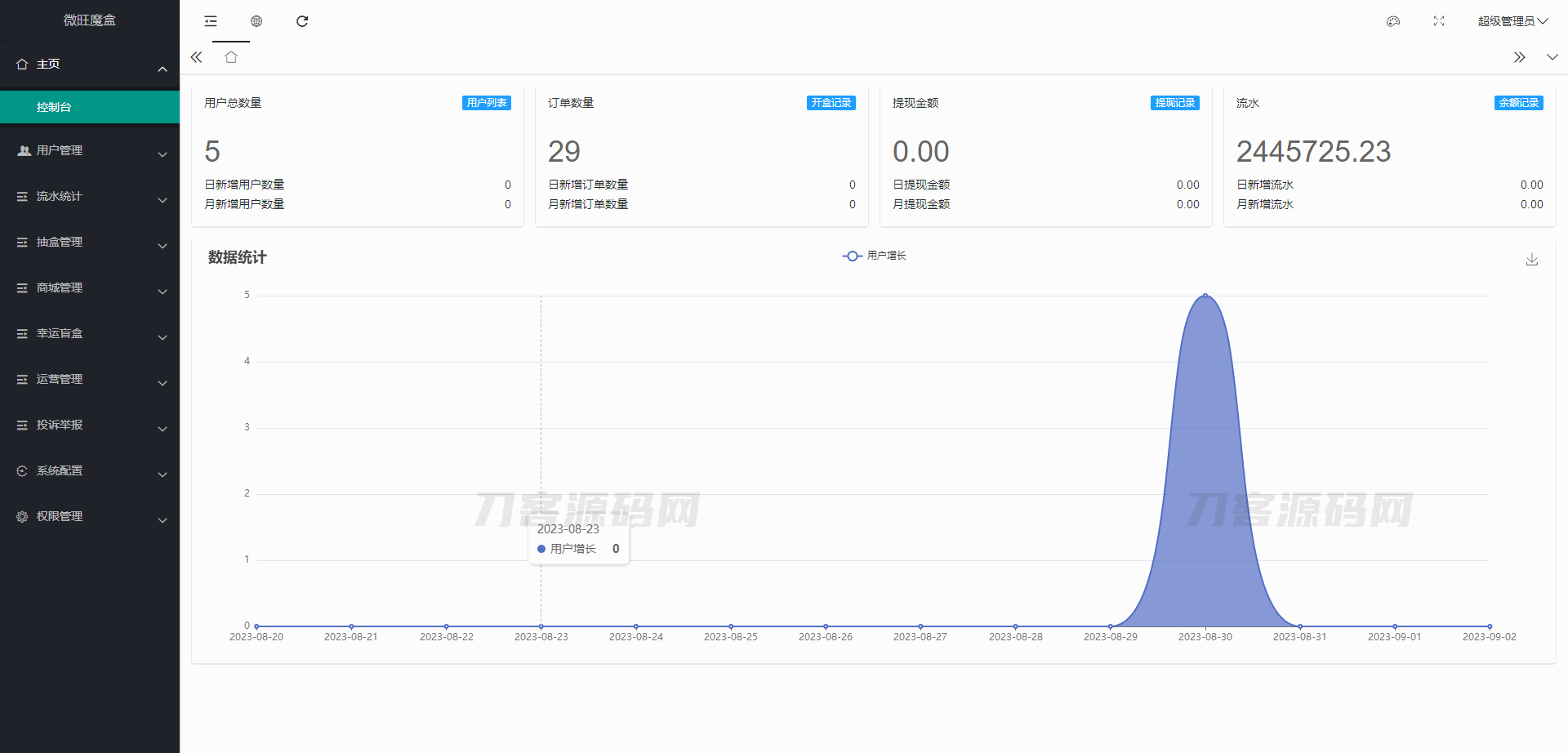Image resolution: width=1568 pixels, height=753 pixels.
Task: Click the home tab icon
Action: (x=231, y=57)
